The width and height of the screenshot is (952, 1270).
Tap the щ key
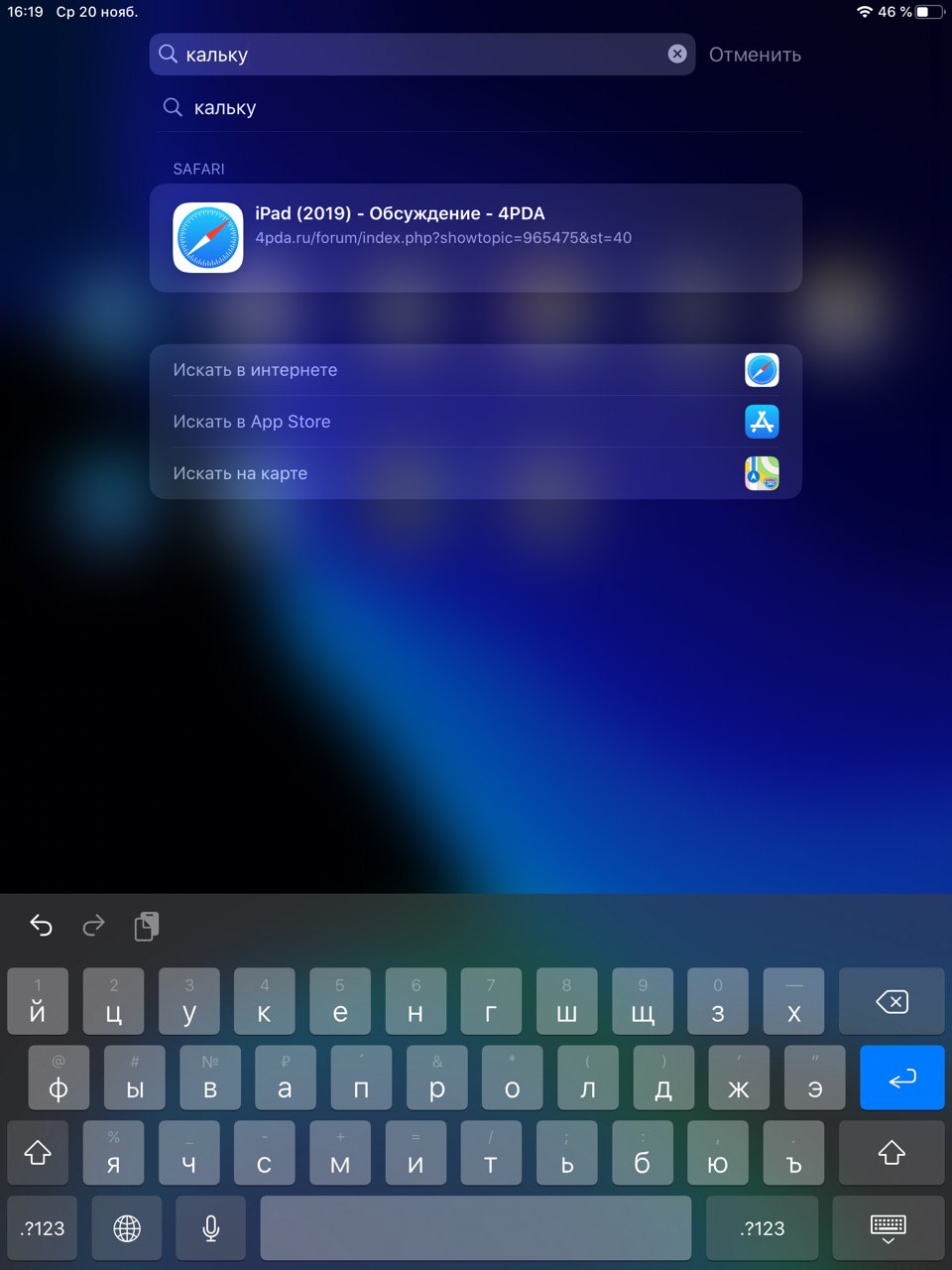(643, 1002)
